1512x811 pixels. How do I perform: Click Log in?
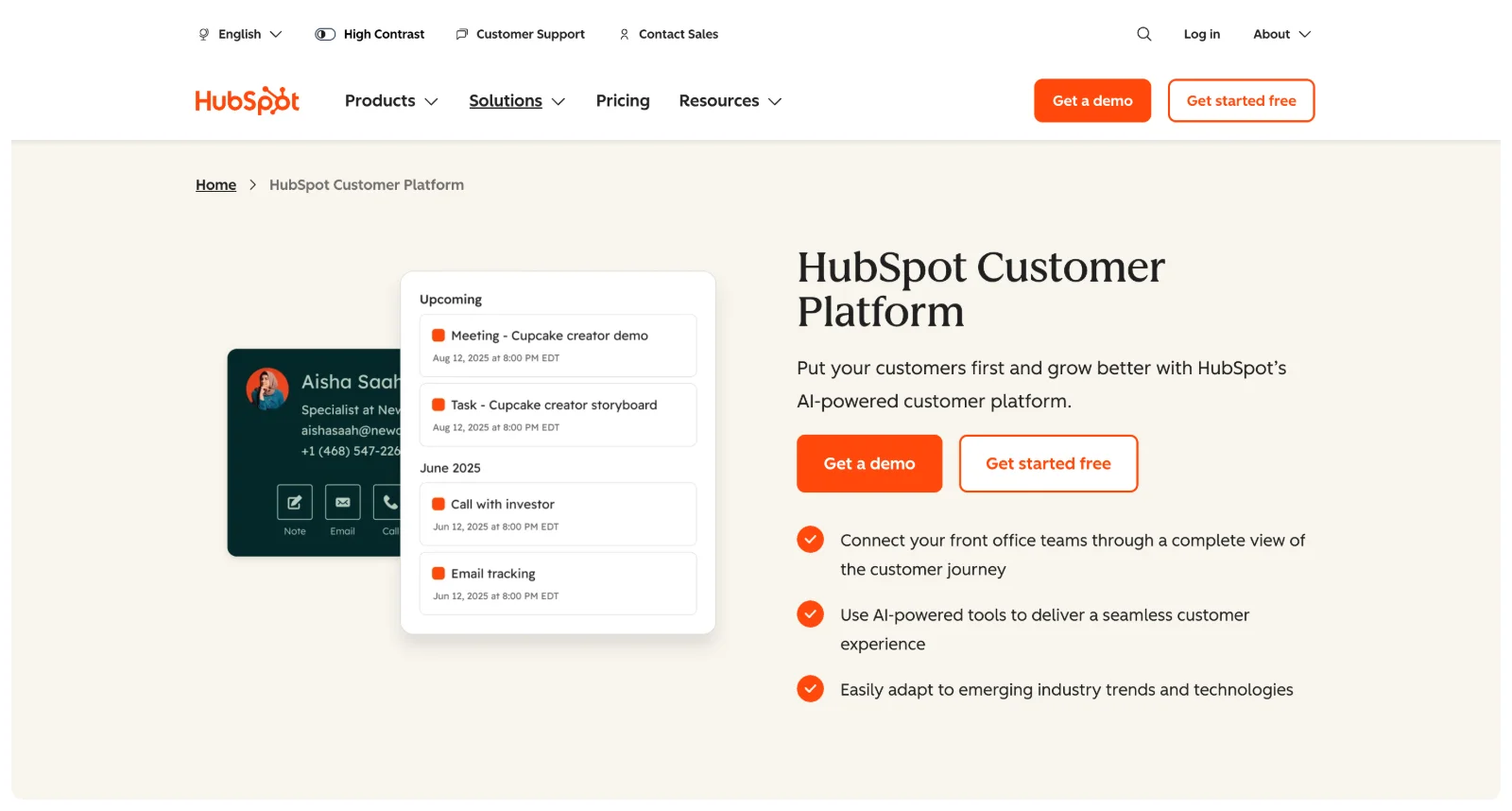pyautogui.click(x=1201, y=34)
